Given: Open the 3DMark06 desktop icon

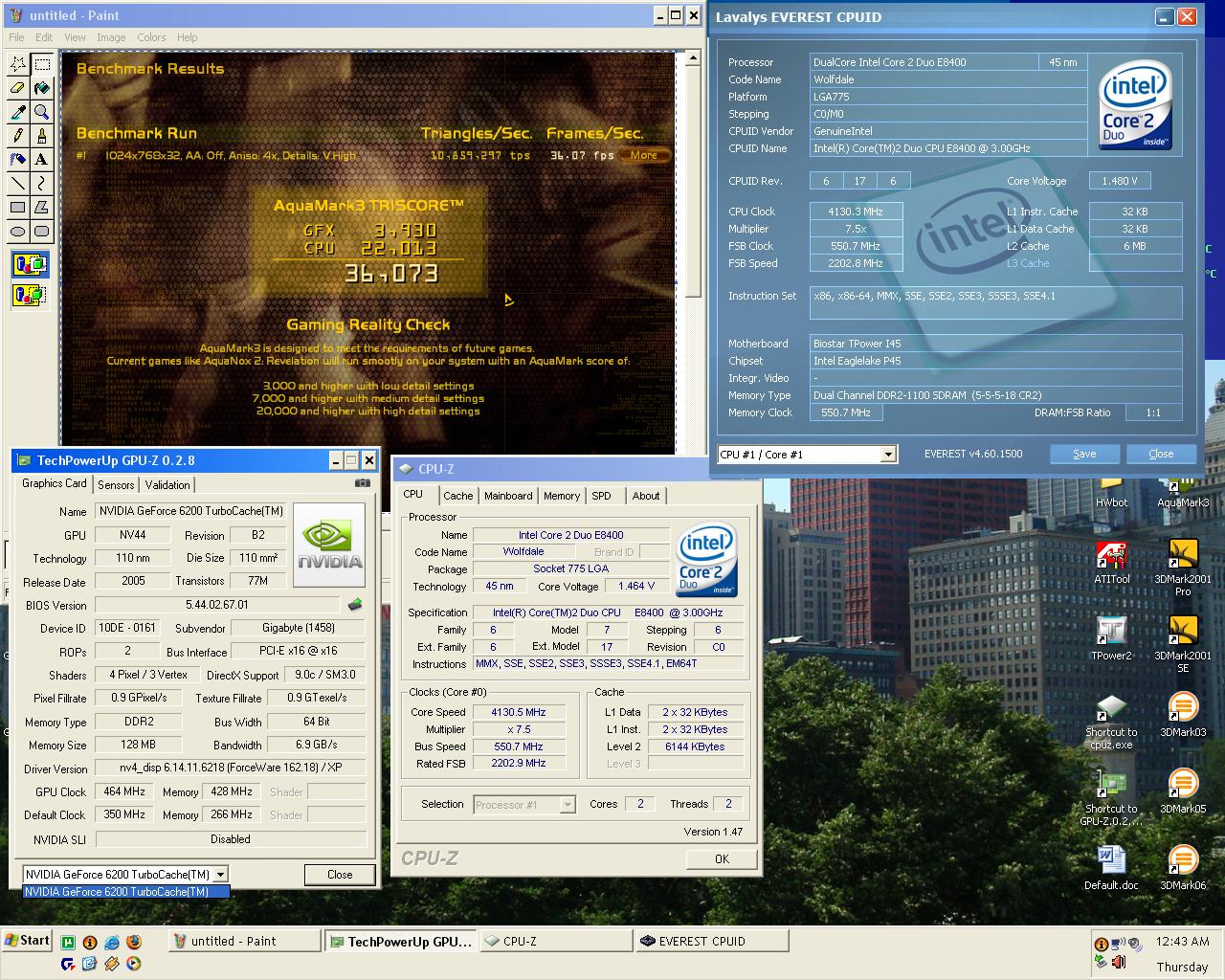Looking at the screenshot, I should (1183, 868).
